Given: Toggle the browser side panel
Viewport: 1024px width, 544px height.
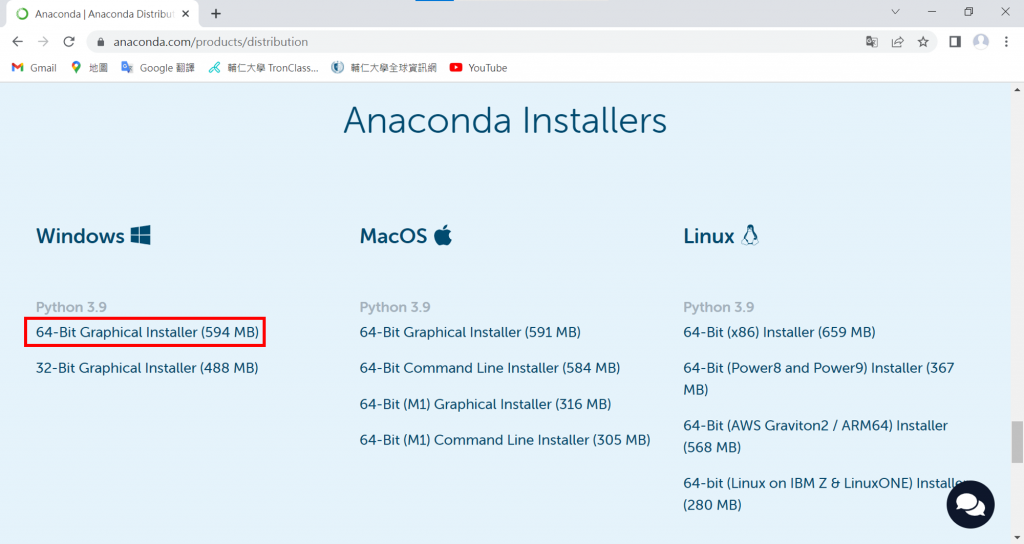Looking at the screenshot, I should coord(955,42).
